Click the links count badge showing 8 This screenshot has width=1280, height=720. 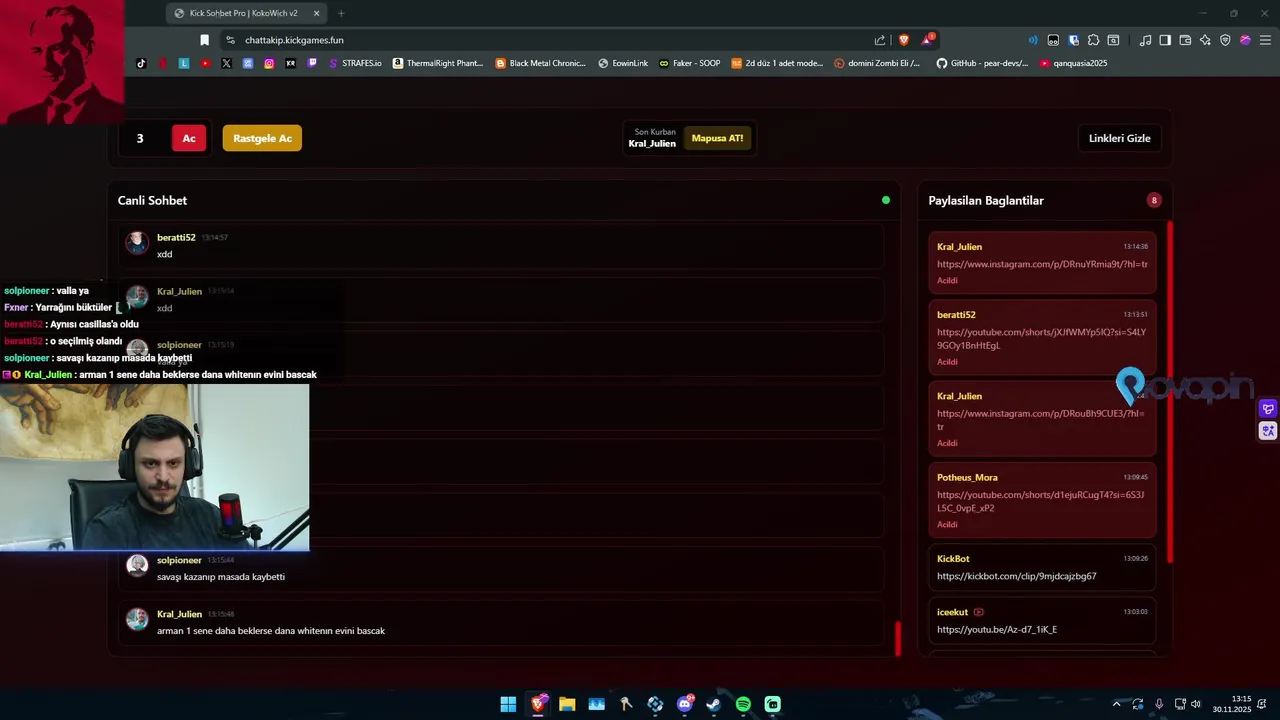pyautogui.click(x=1154, y=200)
